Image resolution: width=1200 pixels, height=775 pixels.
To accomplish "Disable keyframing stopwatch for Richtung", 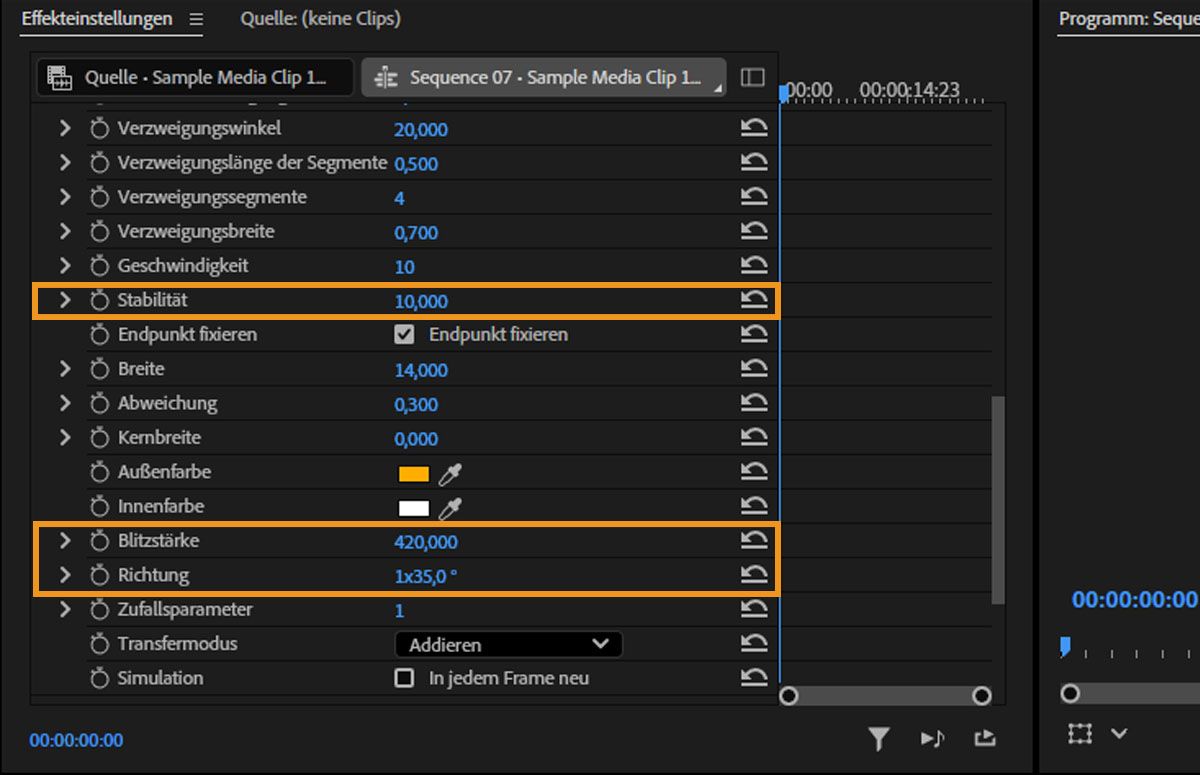I will pyautogui.click(x=99, y=574).
